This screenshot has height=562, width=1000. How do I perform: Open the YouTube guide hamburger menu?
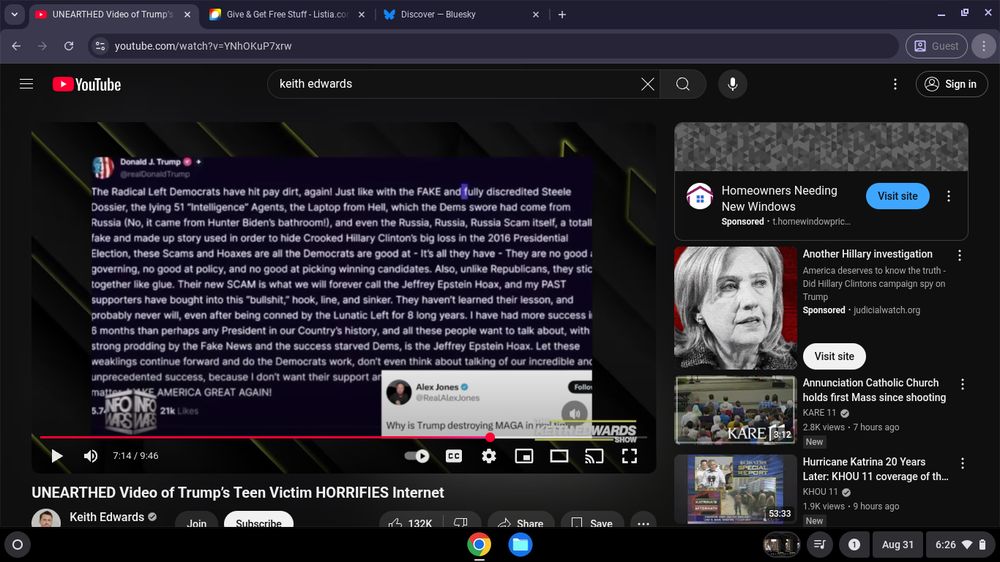[x=26, y=84]
